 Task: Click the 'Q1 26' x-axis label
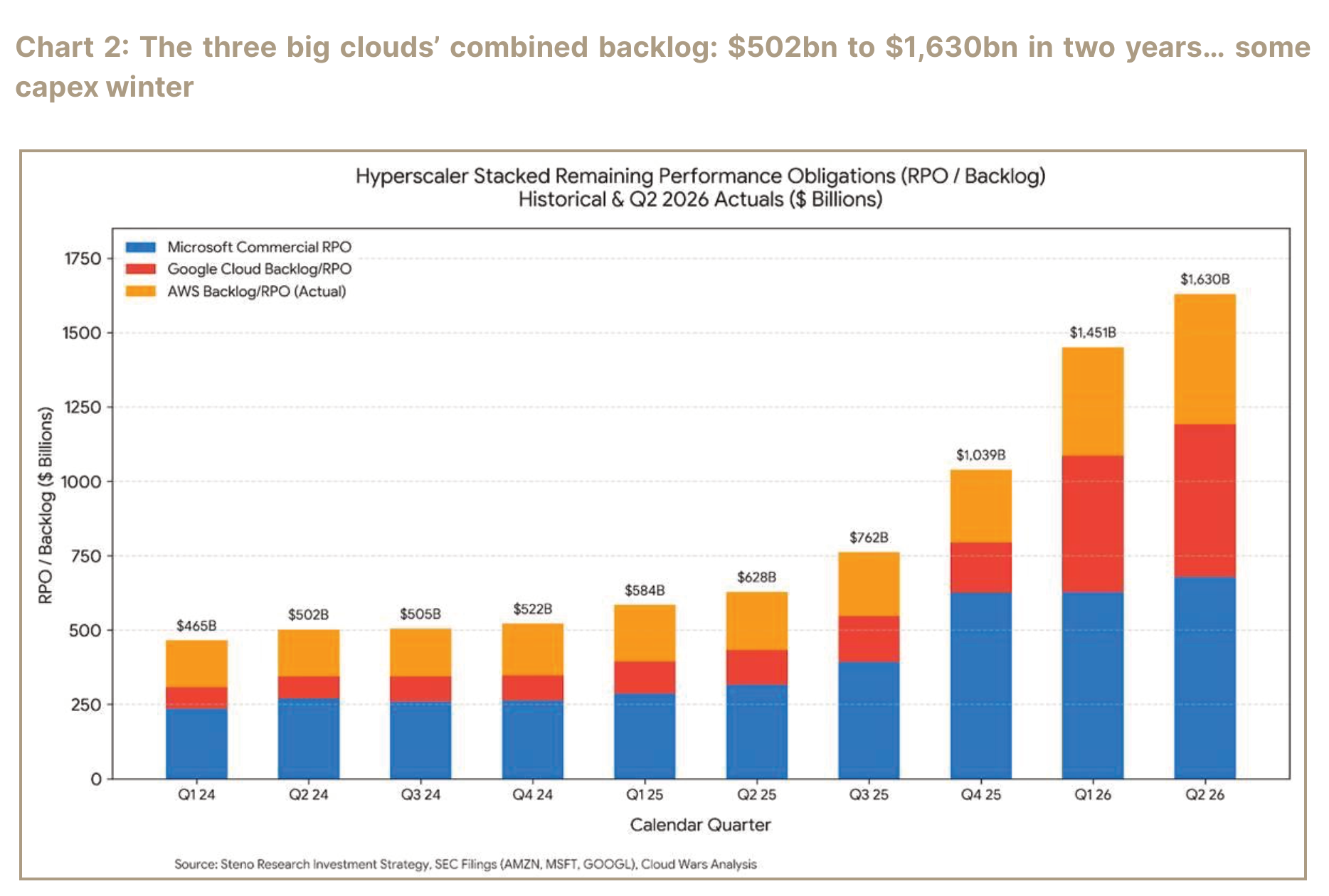1093,795
